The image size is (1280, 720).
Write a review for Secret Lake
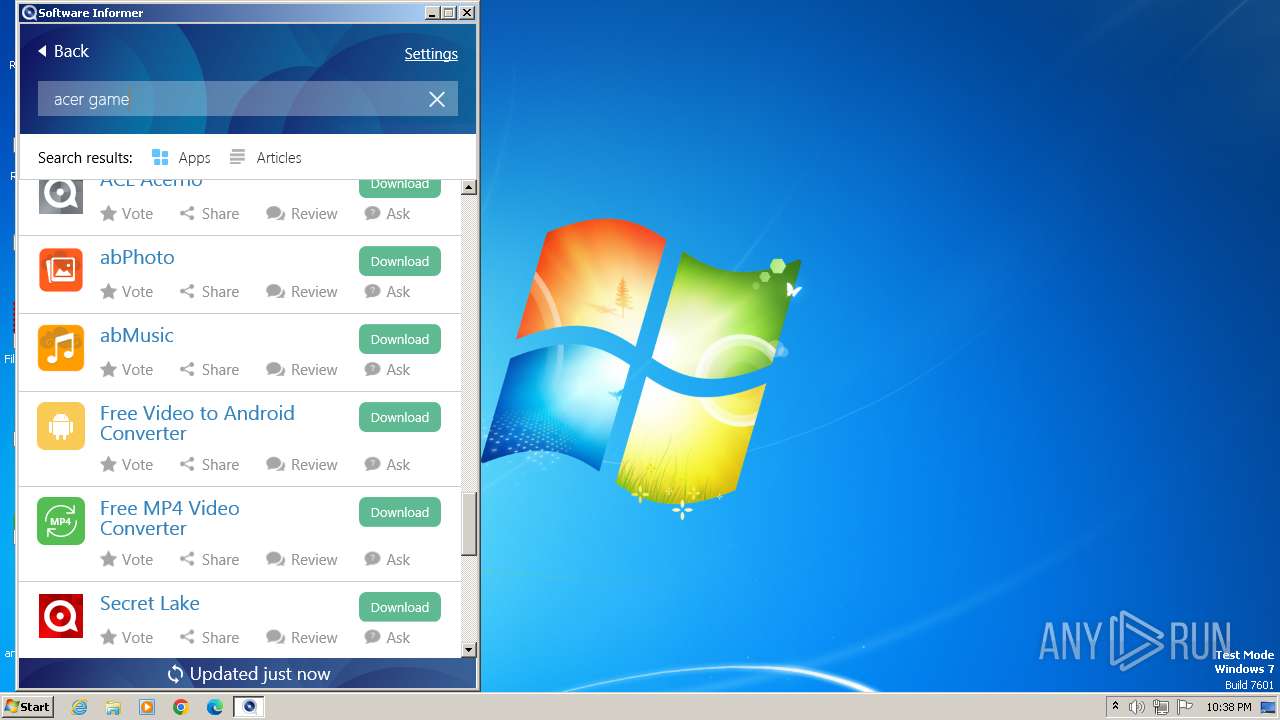[x=302, y=638]
